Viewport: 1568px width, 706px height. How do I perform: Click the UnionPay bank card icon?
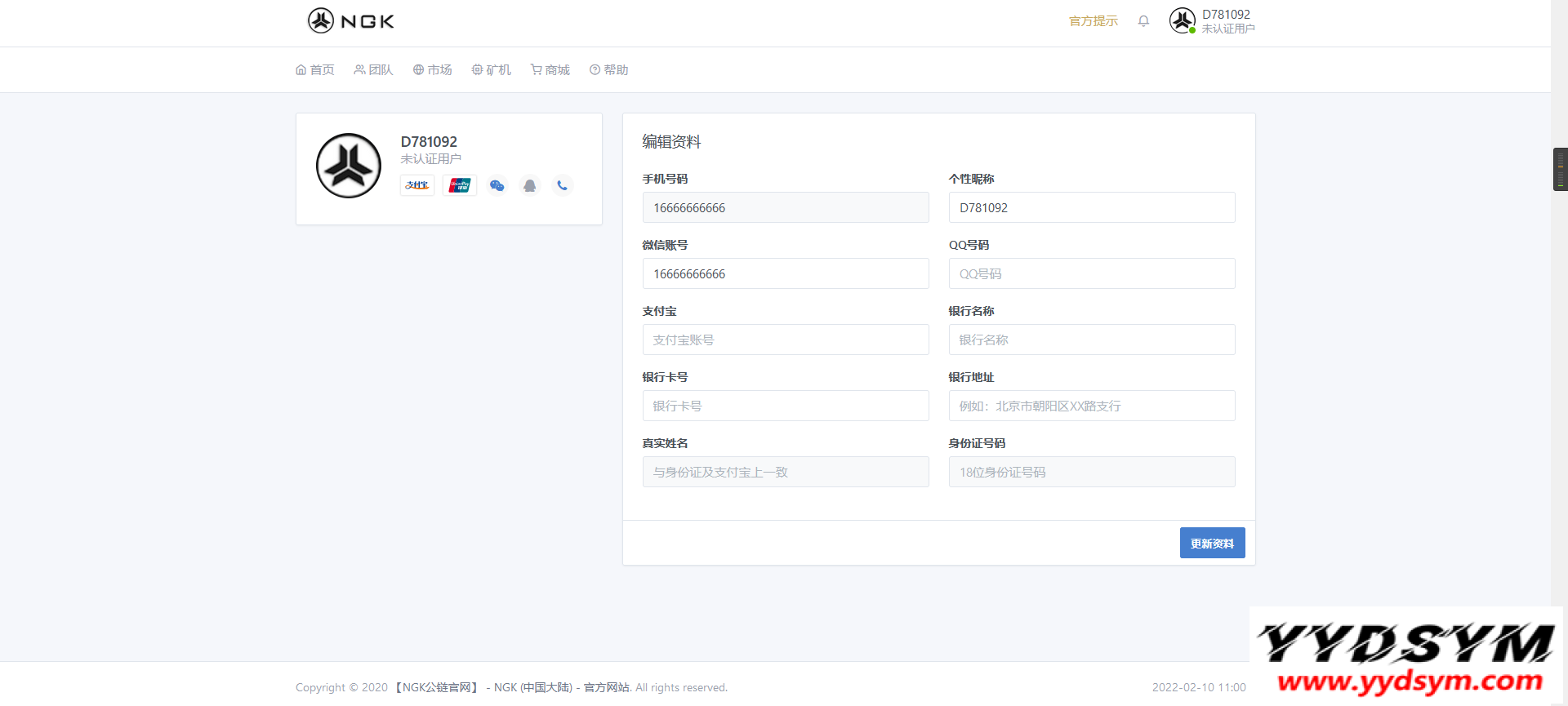click(x=460, y=185)
